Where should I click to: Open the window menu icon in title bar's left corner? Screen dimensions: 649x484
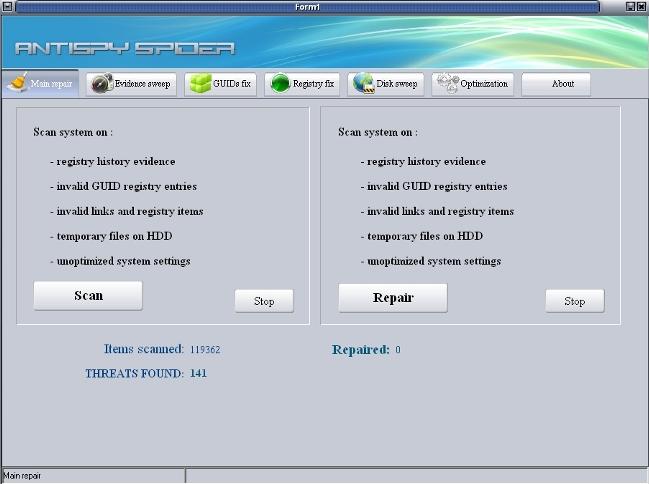(8, 6)
